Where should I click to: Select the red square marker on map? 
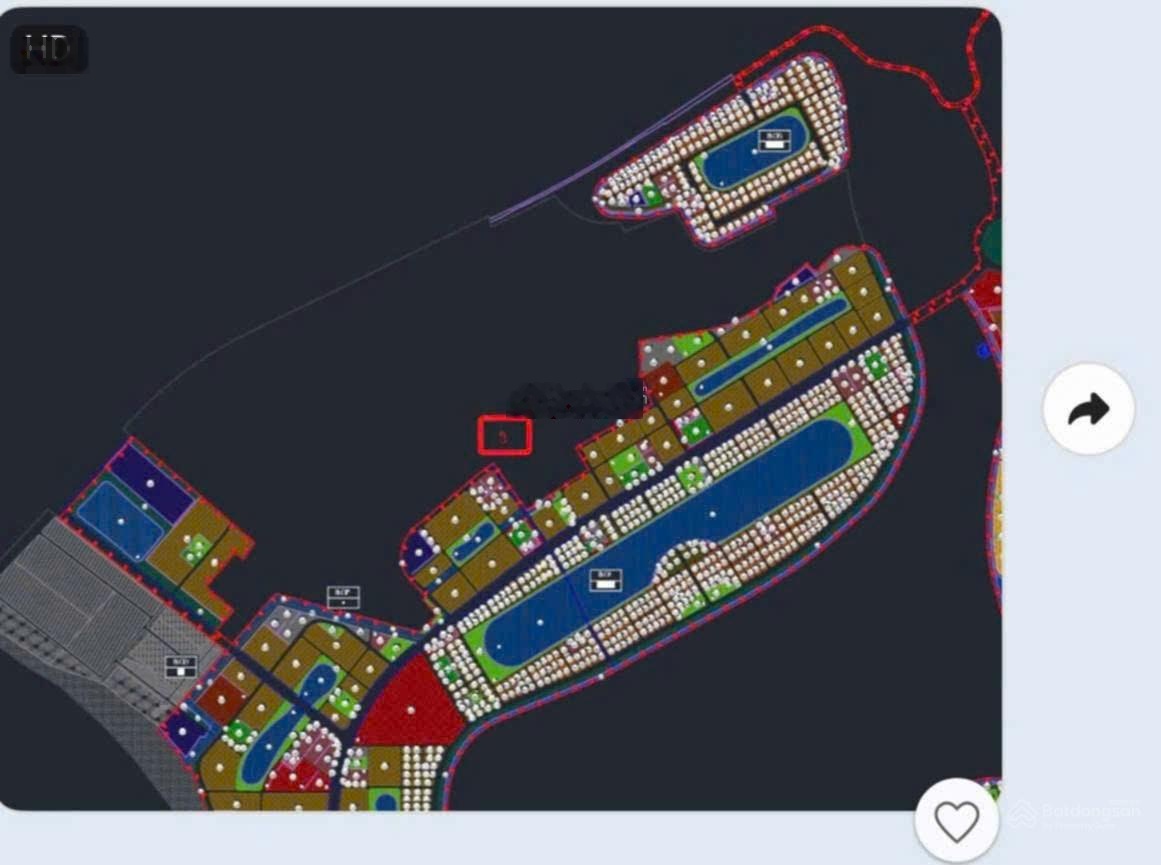pyautogui.click(x=505, y=436)
